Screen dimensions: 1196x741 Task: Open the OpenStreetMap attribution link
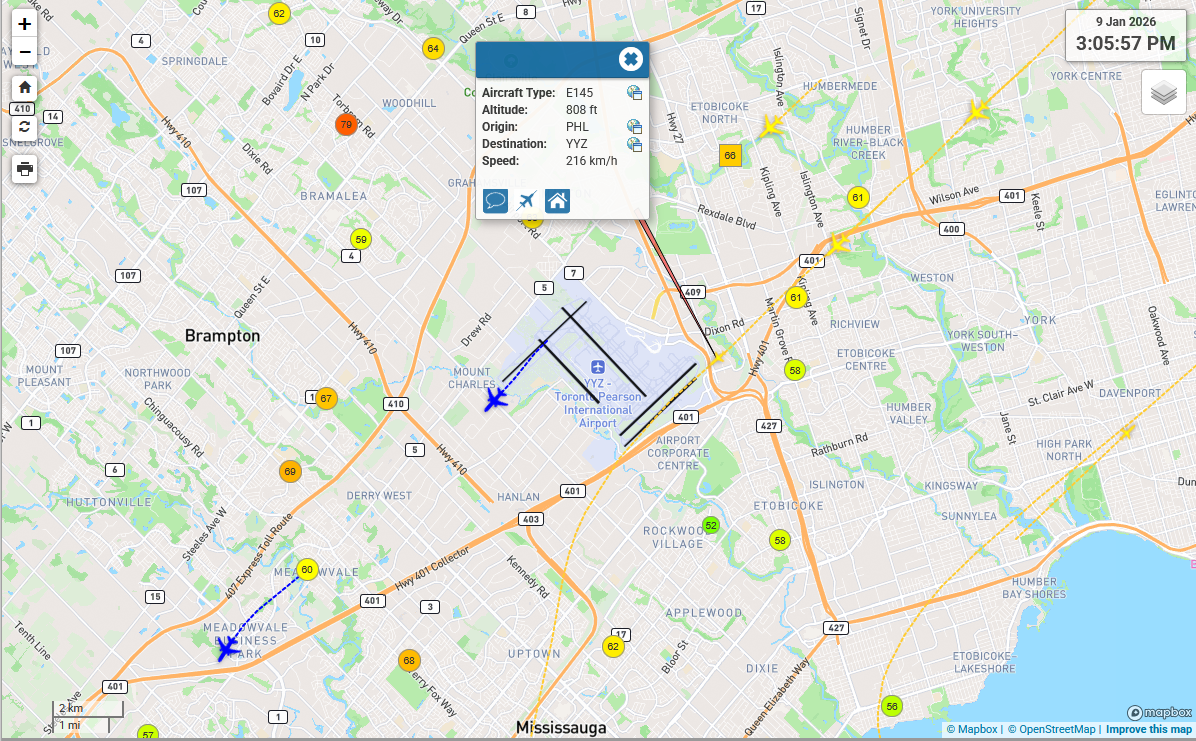(x=1051, y=729)
